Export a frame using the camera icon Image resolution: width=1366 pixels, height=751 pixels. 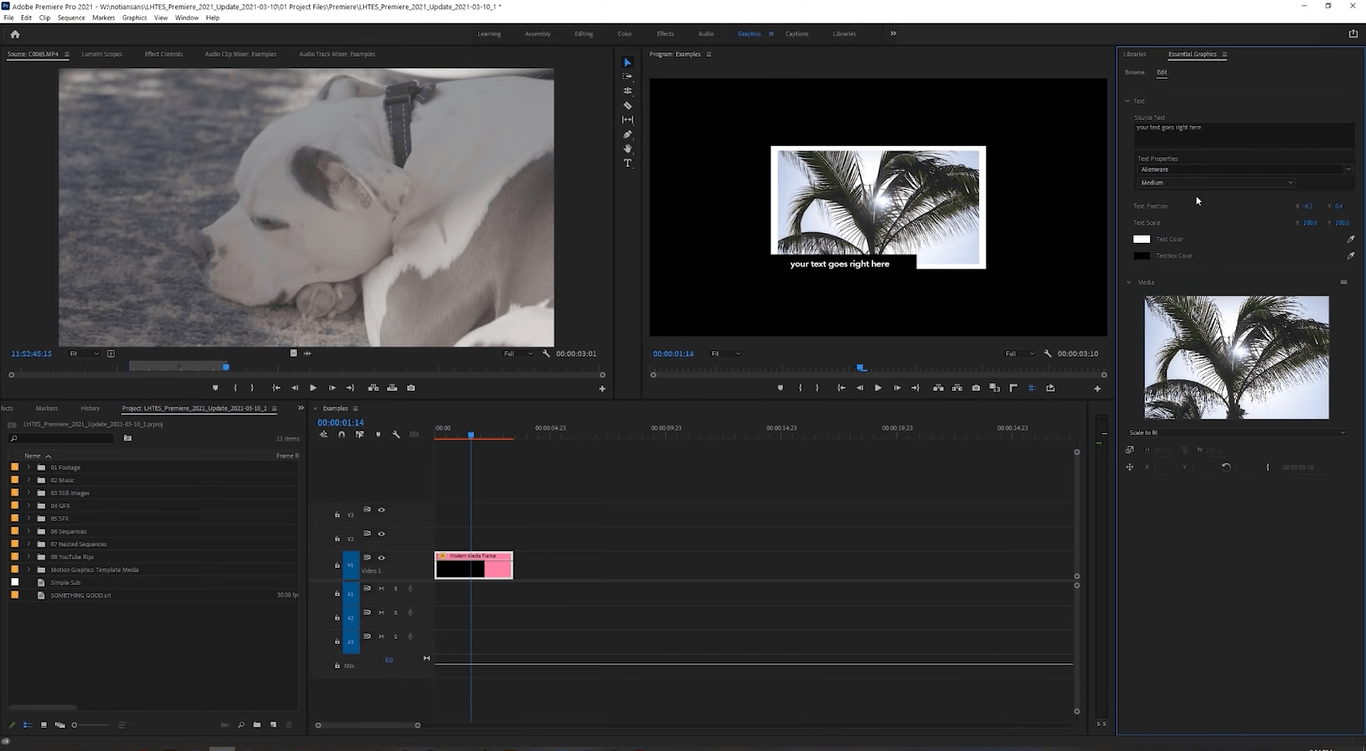tap(976, 388)
